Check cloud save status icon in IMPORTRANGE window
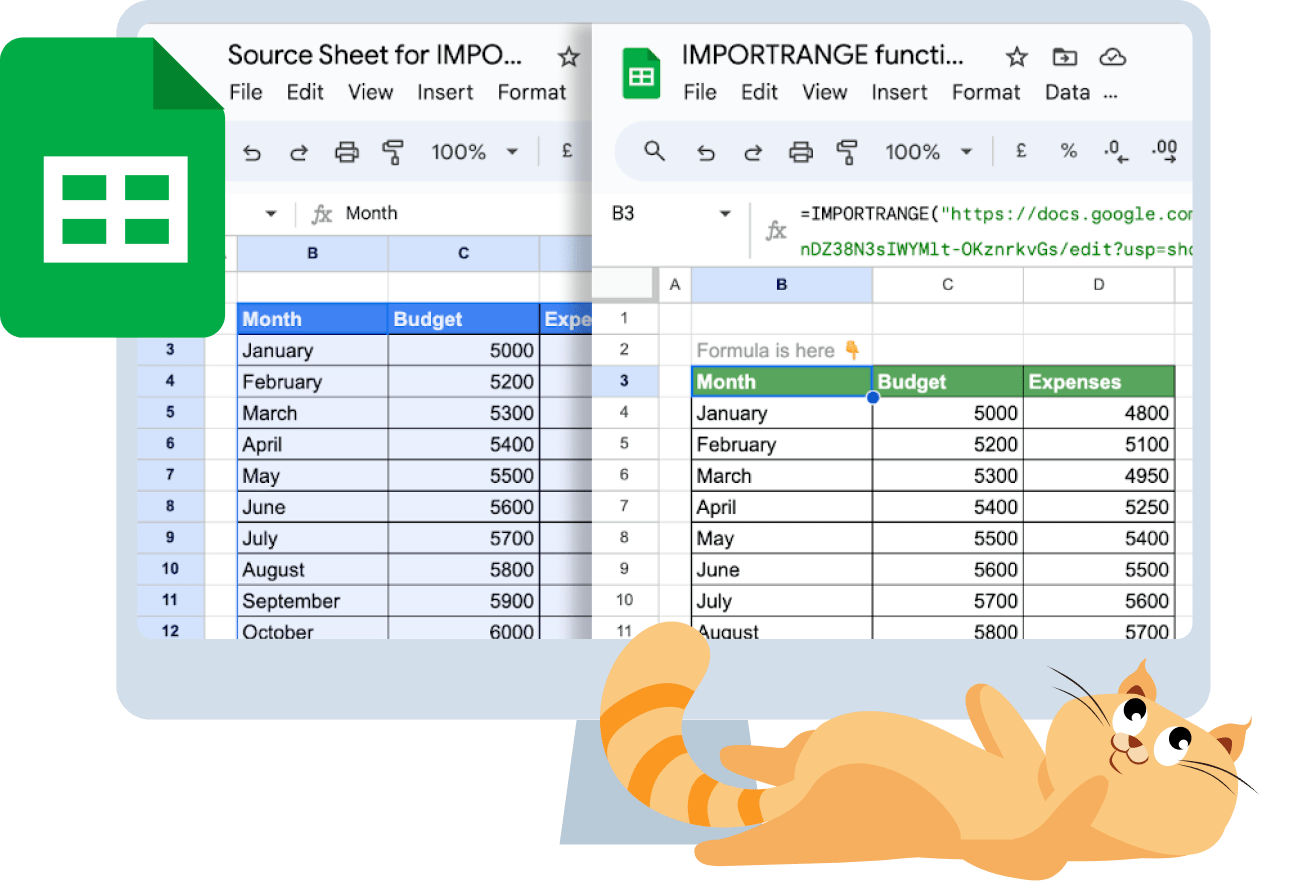The image size is (1291, 893). click(1113, 57)
